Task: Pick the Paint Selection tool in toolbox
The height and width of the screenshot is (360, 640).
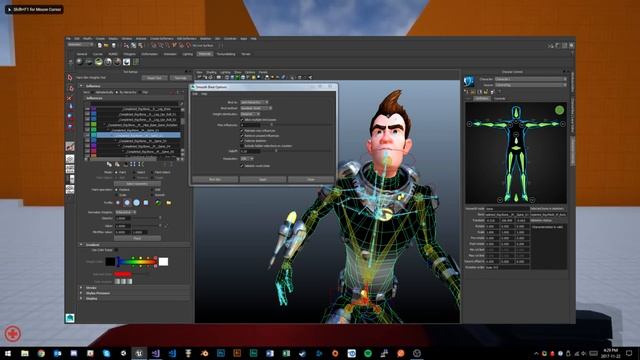Action: [x=70, y=98]
